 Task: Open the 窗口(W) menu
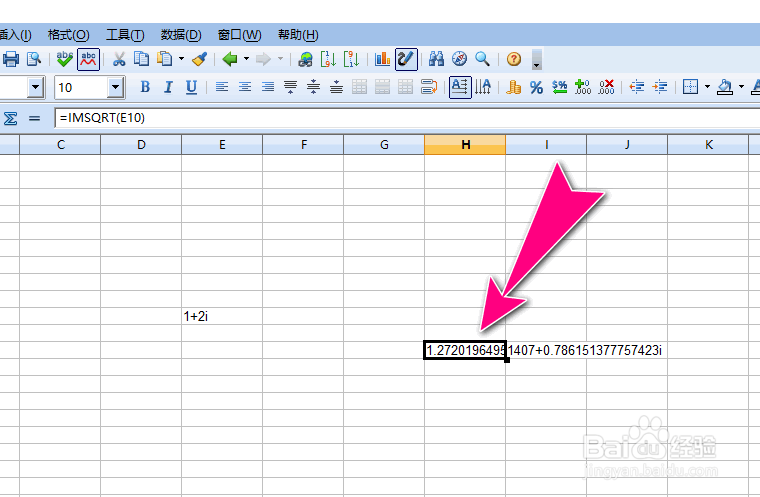click(x=239, y=35)
